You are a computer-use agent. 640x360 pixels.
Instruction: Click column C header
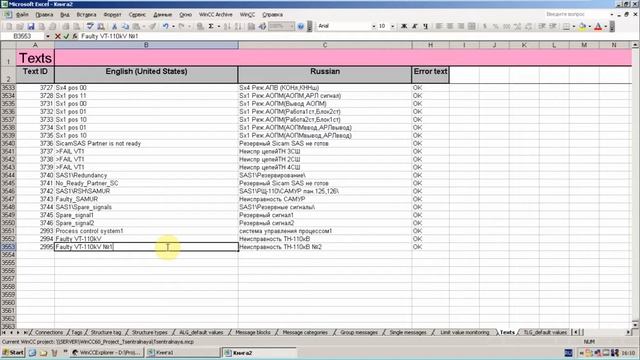(x=325, y=45)
